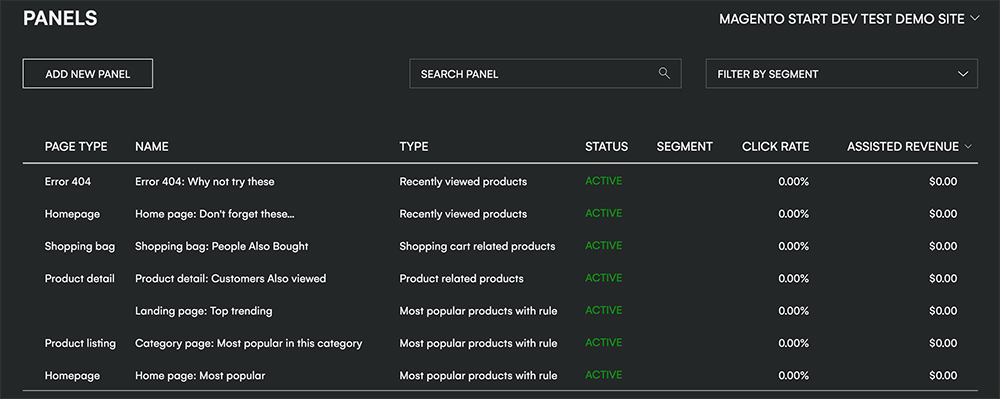Screen dimensions: 1000x399
Task: Open panel 'Home page: Most popular'
Action: click(x=200, y=376)
